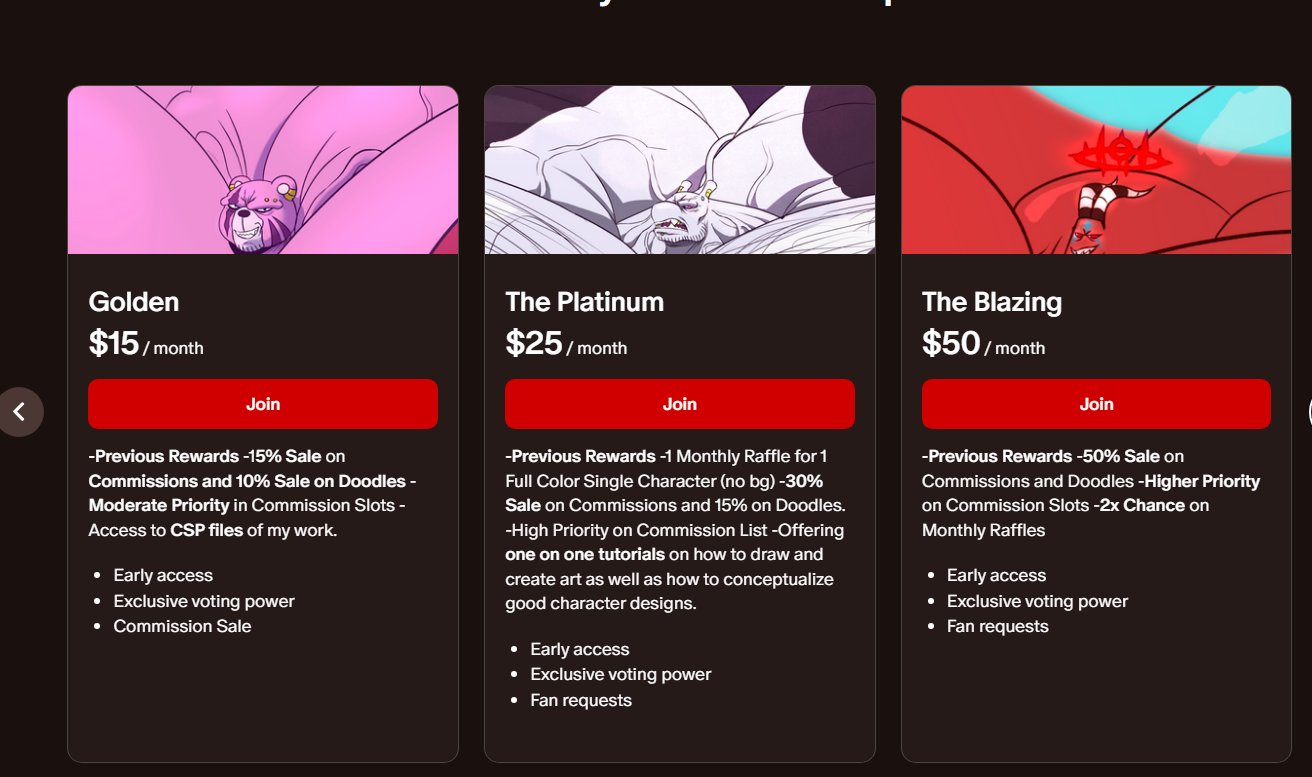1312x777 pixels.
Task: Click the $50 / month price
Action: click(983, 345)
